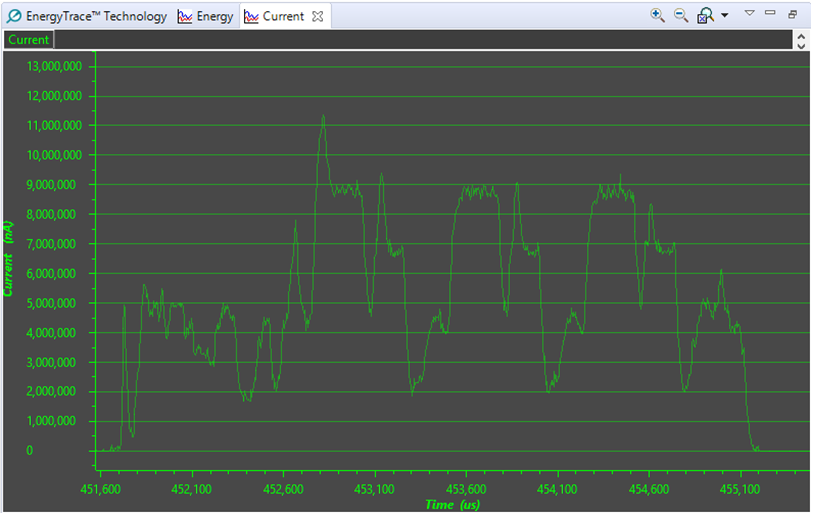Click the down chevron beside the legend bar

coord(800,45)
